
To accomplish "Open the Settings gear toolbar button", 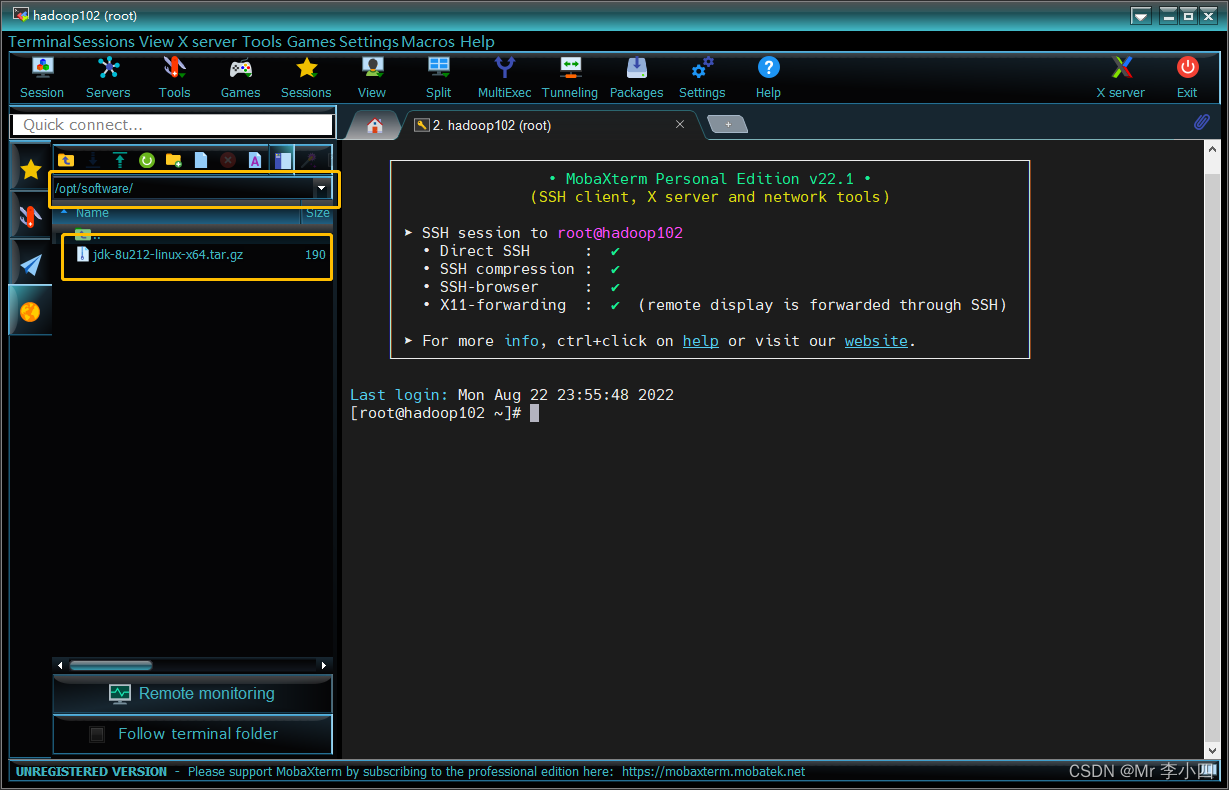I will pyautogui.click(x=702, y=78).
